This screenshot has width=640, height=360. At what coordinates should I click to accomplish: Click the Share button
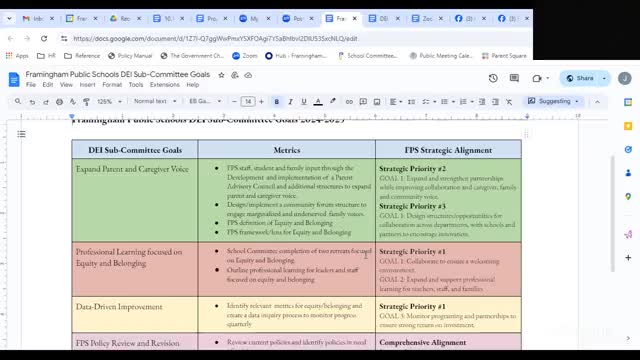pos(580,78)
